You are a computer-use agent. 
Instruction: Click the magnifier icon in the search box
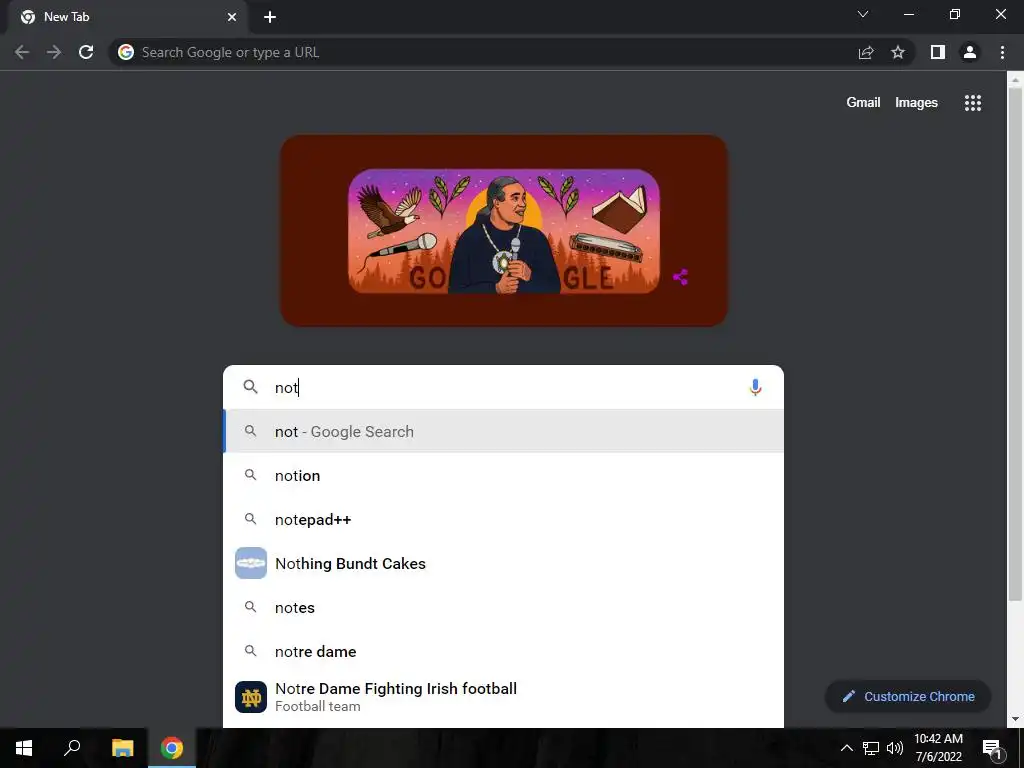250,387
